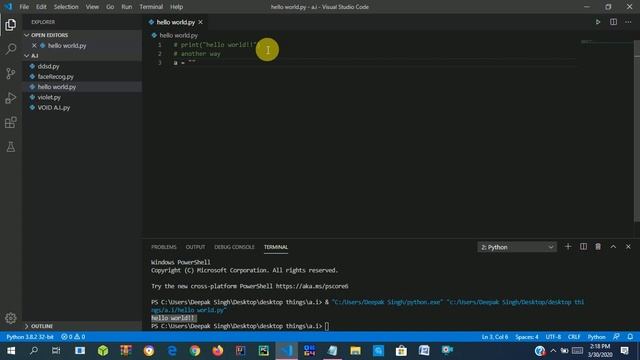Select language mode Python in status bar

coord(596,337)
